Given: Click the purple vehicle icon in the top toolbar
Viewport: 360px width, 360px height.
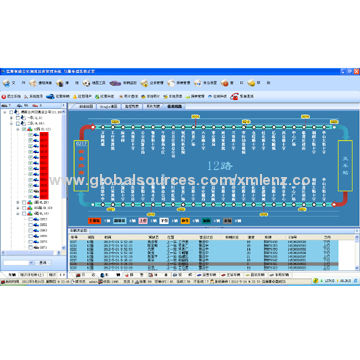Looking at the screenshot, I should pyautogui.click(x=115, y=83).
